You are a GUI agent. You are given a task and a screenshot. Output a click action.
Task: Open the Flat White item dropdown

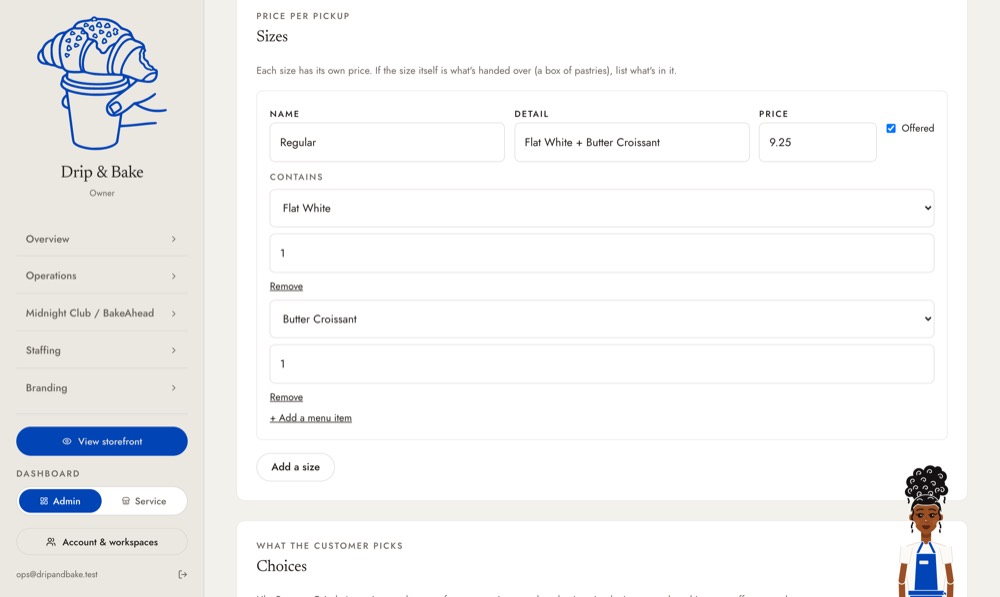tap(601, 208)
